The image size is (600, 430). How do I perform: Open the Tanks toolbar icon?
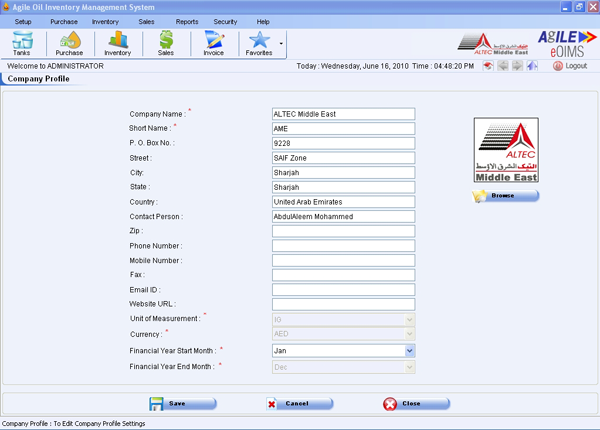pyautogui.click(x=22, y=43)
